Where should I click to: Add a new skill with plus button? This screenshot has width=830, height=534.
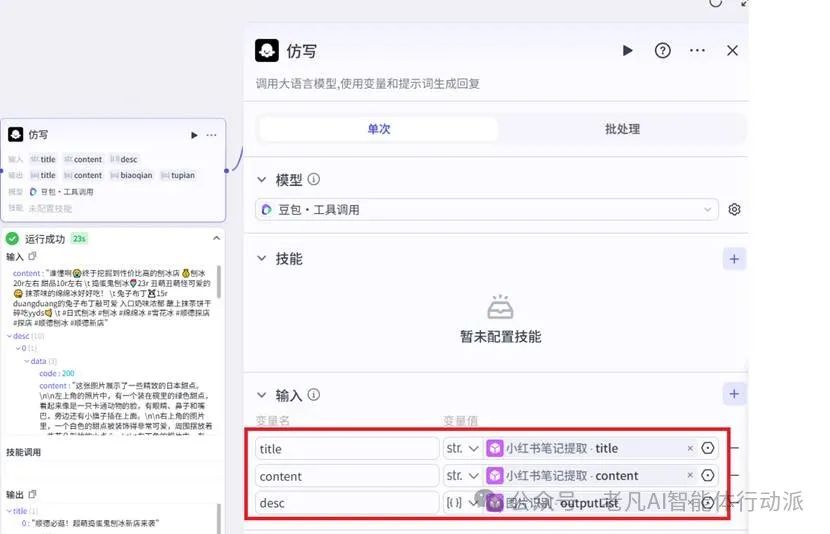point(734,259)
